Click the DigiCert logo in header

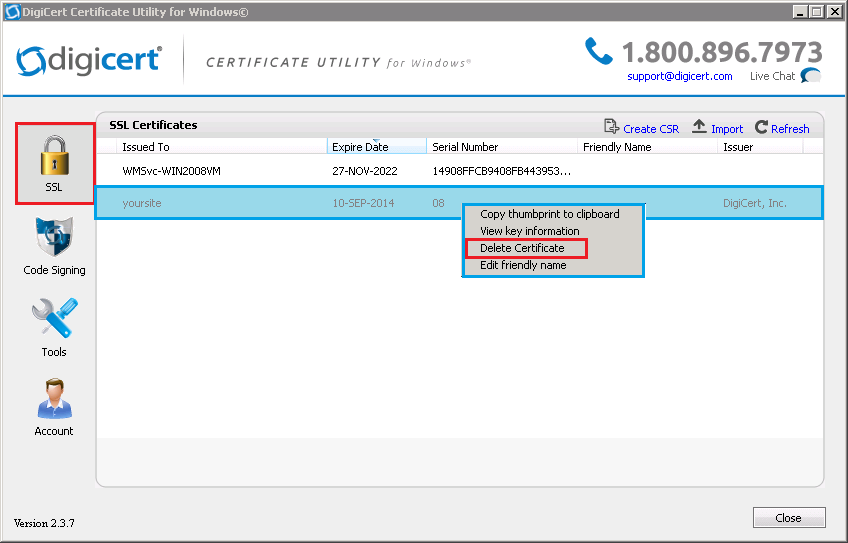click(x=90, y=59)
